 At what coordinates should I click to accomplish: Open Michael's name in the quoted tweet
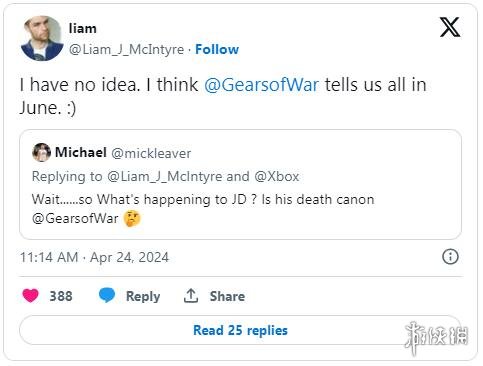pos(81,152)
